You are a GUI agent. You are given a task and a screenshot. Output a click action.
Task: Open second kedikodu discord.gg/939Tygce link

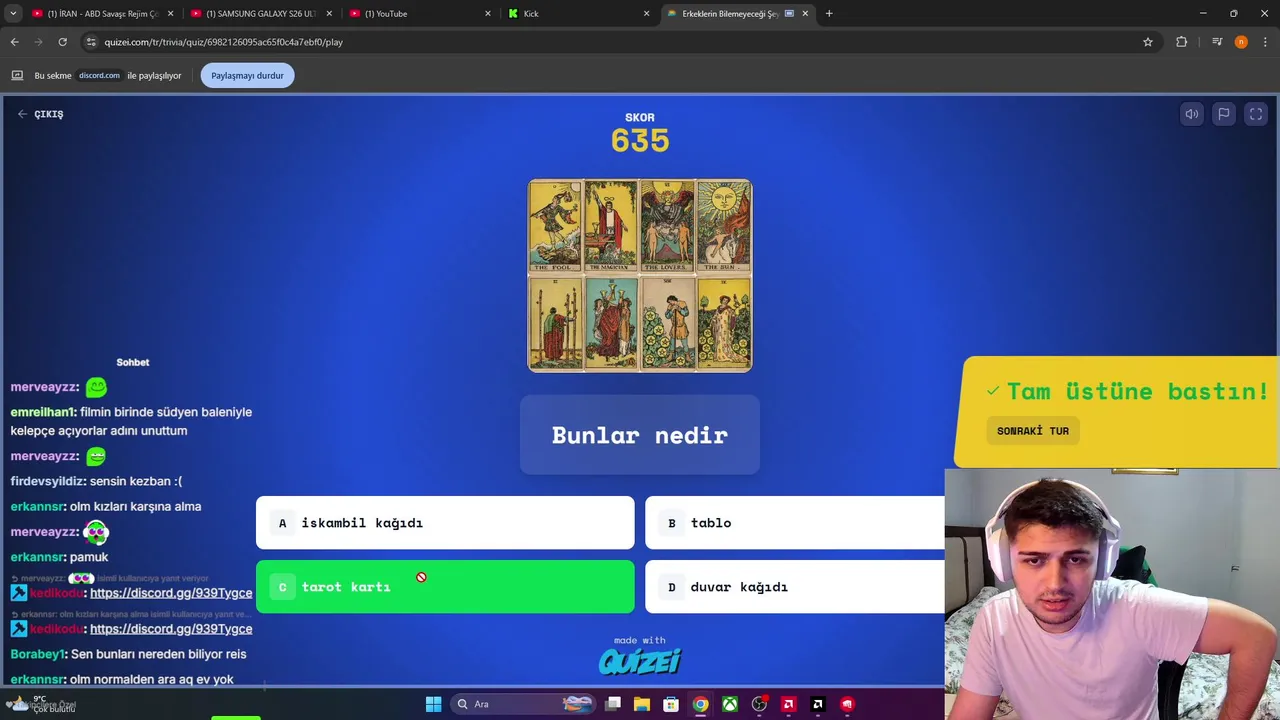pos(171,629)
